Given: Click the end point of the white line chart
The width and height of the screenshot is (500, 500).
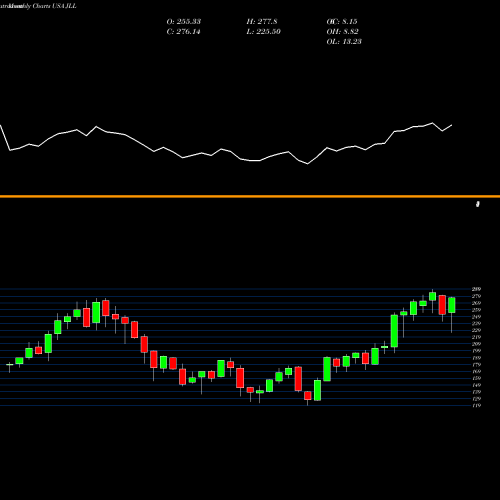Looking at the screenshot, I should [x=452, y=125].
